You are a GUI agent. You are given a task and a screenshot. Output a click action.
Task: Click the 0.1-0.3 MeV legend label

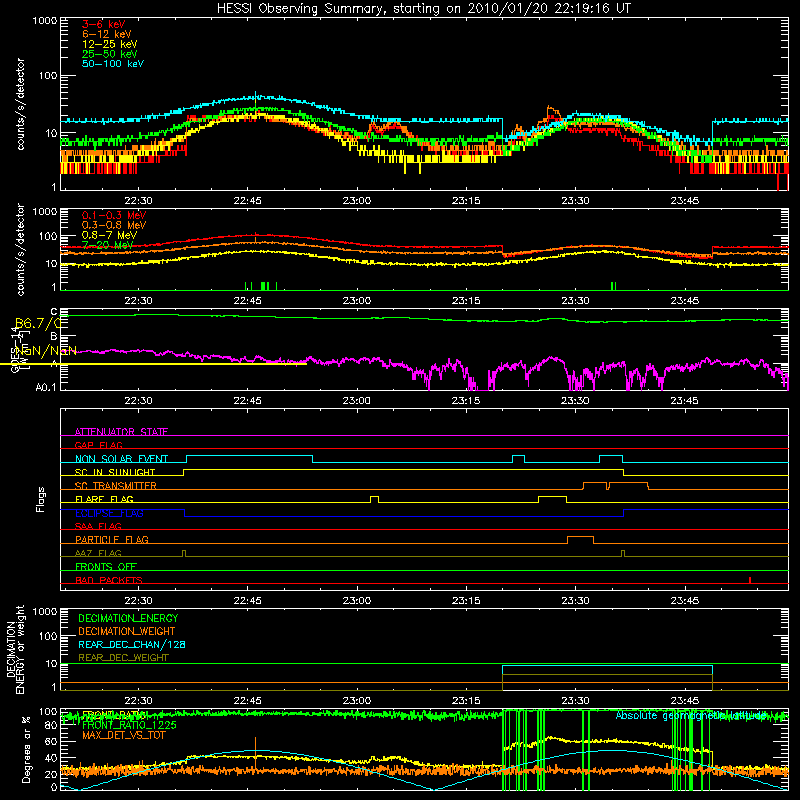coord(114,215)
